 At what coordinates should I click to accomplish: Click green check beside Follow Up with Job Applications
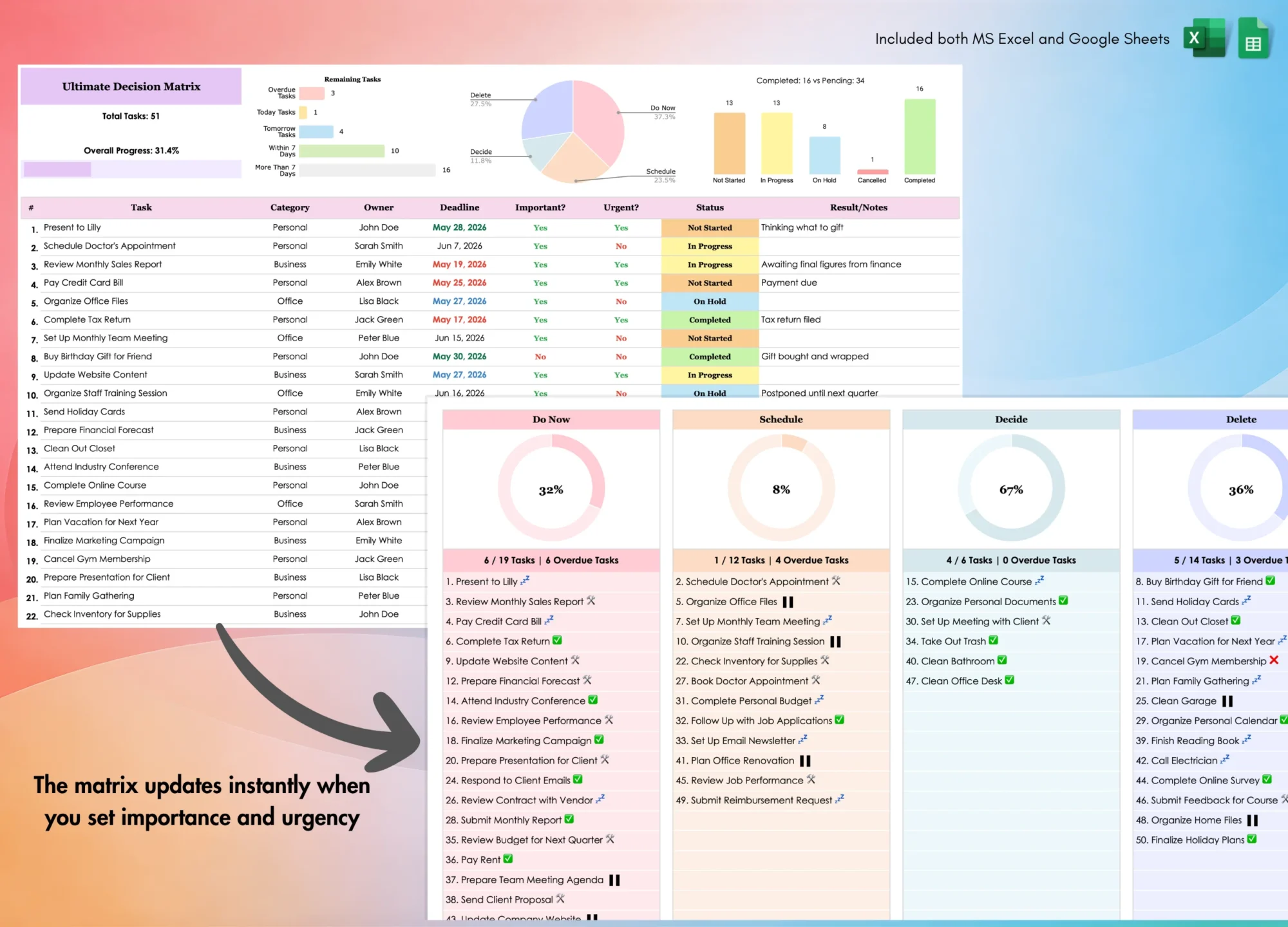click(x=840, y=720)
